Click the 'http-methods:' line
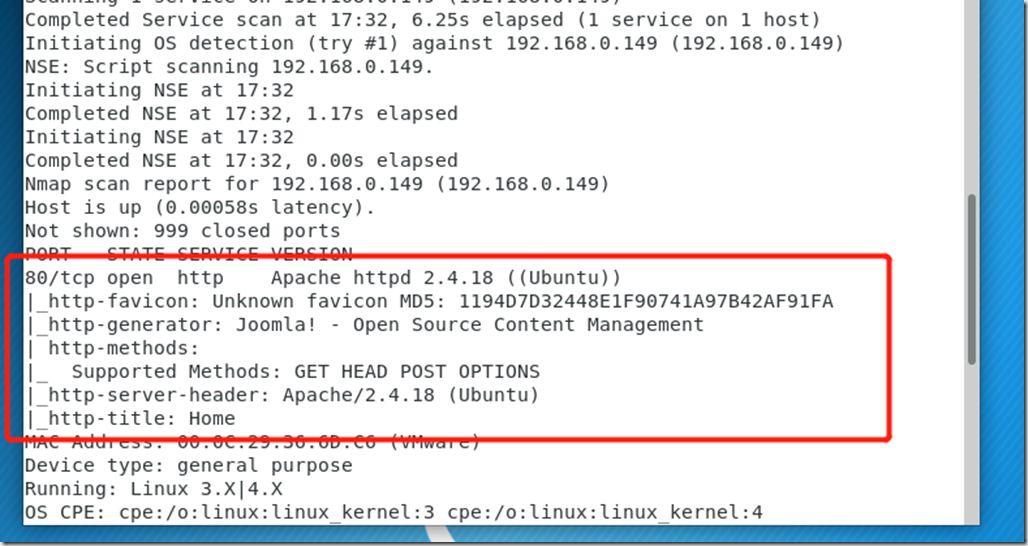Viewport: 1028px width, 546px height. click(x=111, y=348)
